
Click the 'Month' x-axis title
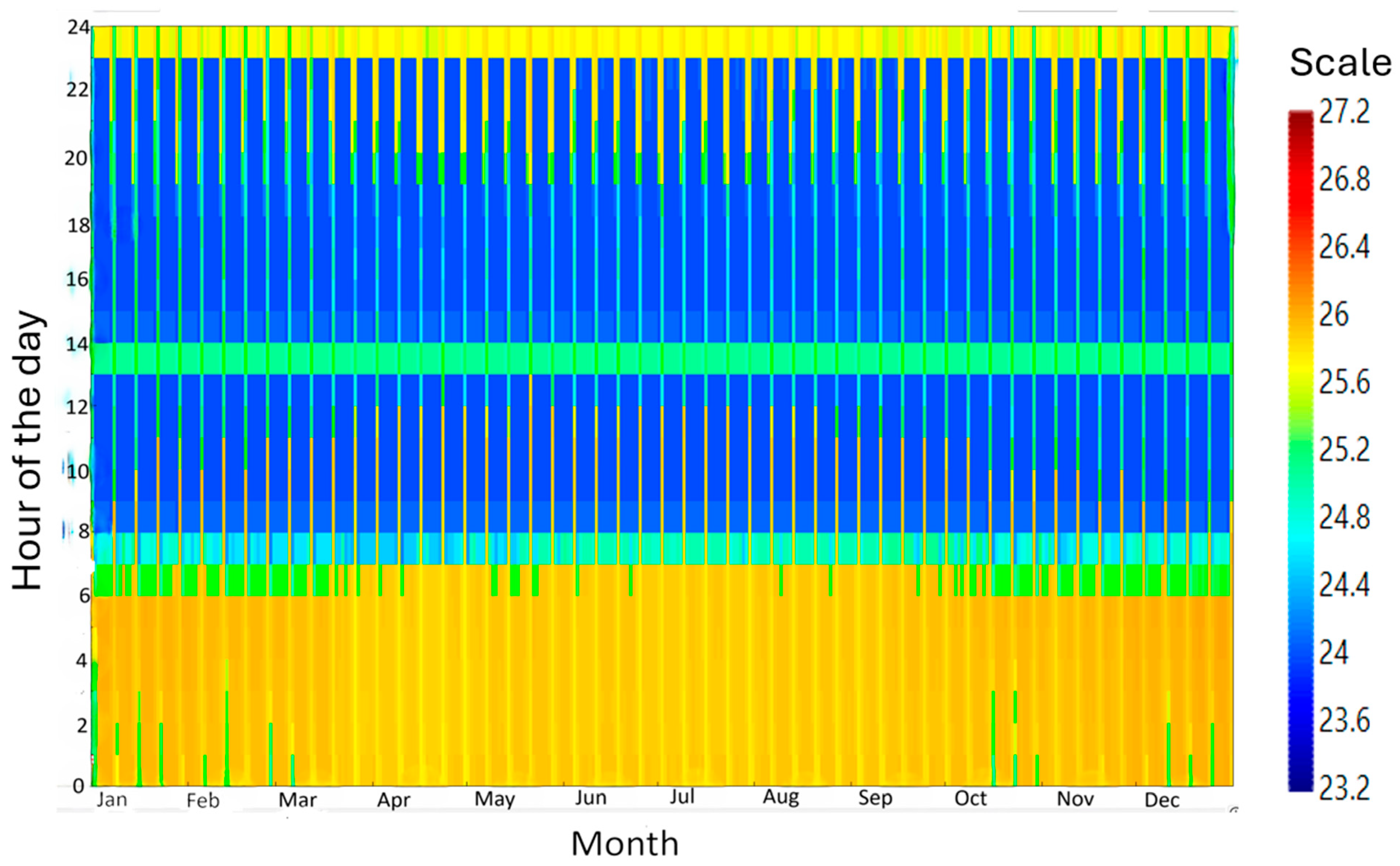[x=625, y=844]
